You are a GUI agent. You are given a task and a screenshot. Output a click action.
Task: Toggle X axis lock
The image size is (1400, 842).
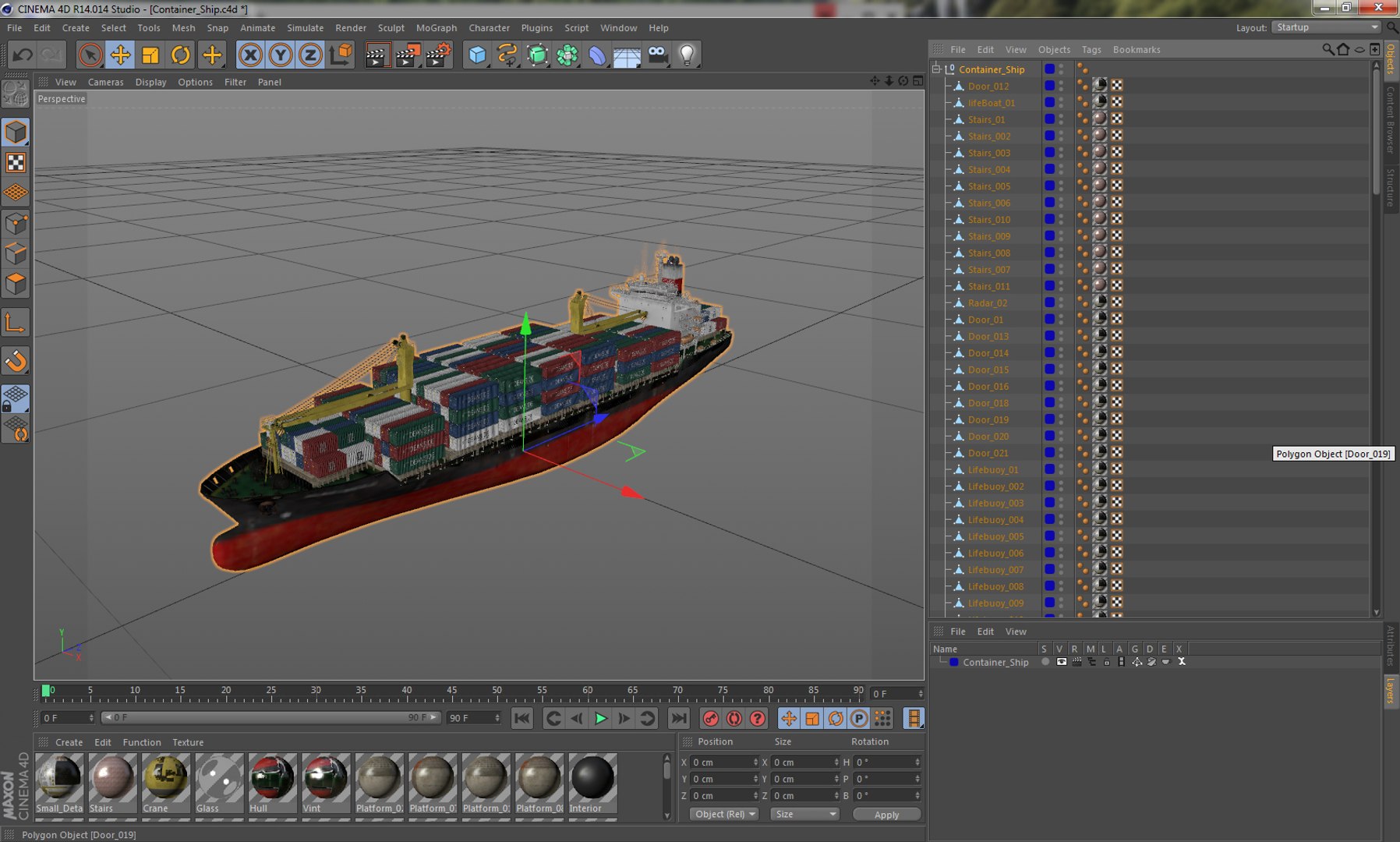(x=250, y=55)
